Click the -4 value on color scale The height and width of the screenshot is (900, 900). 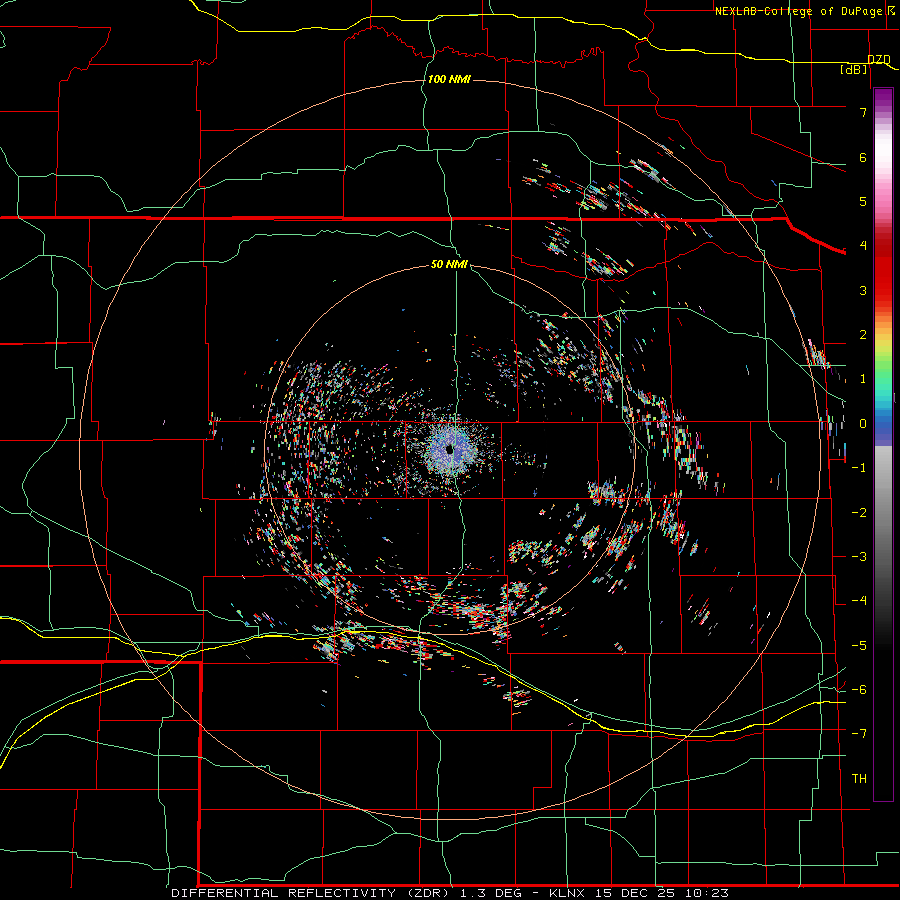(859, 600)
